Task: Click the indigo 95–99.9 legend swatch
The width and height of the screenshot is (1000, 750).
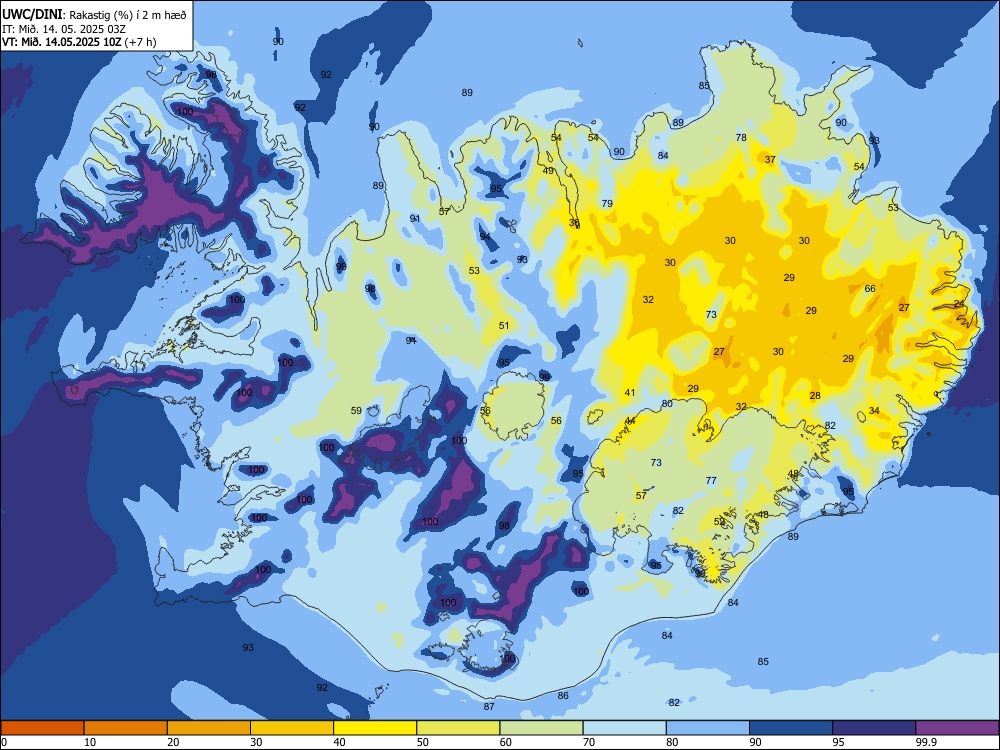Action: [874, 728]
